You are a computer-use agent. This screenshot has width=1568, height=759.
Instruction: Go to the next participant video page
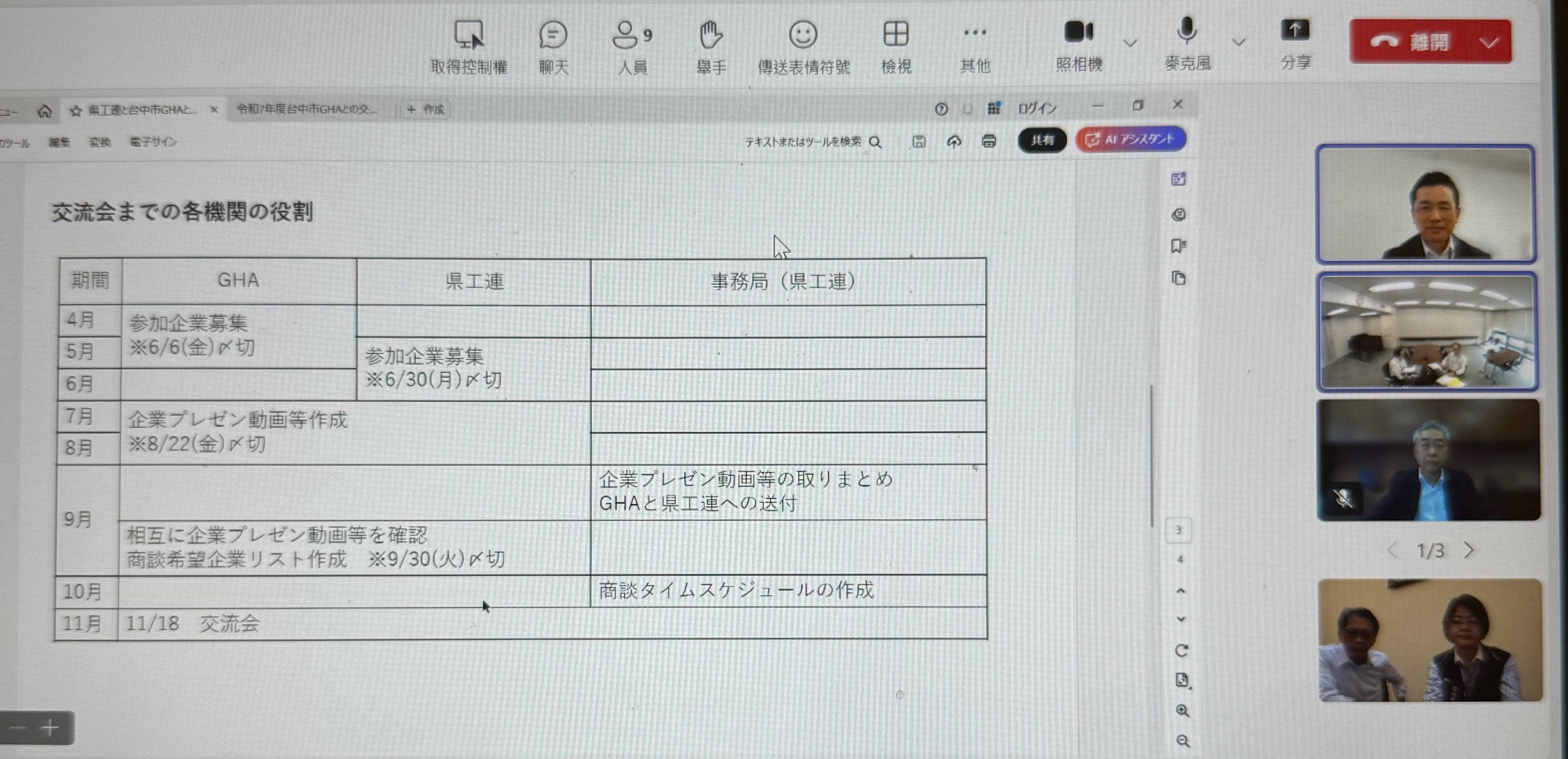(1469, 550)
